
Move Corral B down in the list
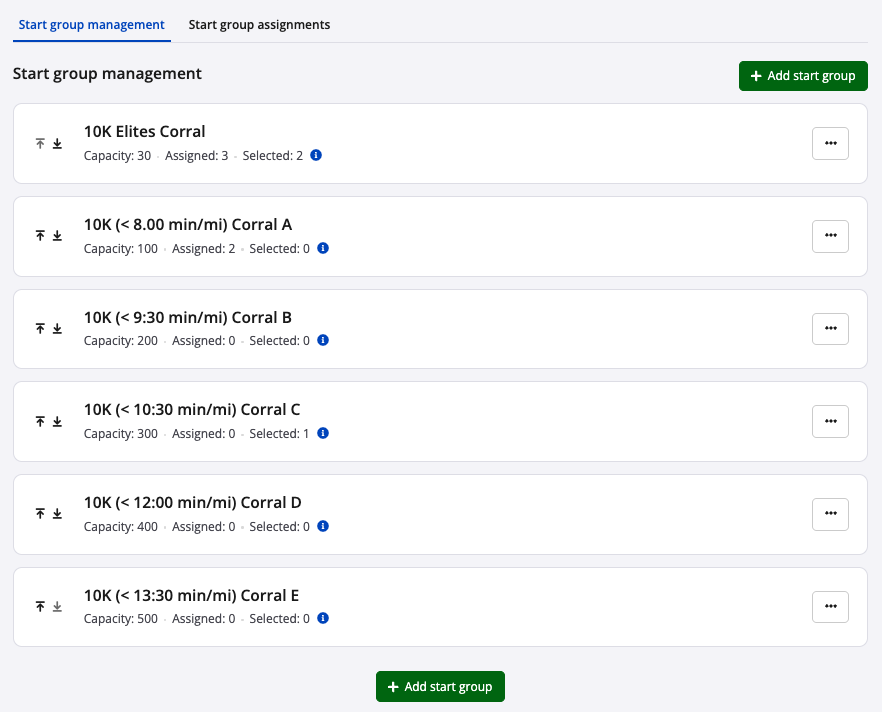click(57, 329)
